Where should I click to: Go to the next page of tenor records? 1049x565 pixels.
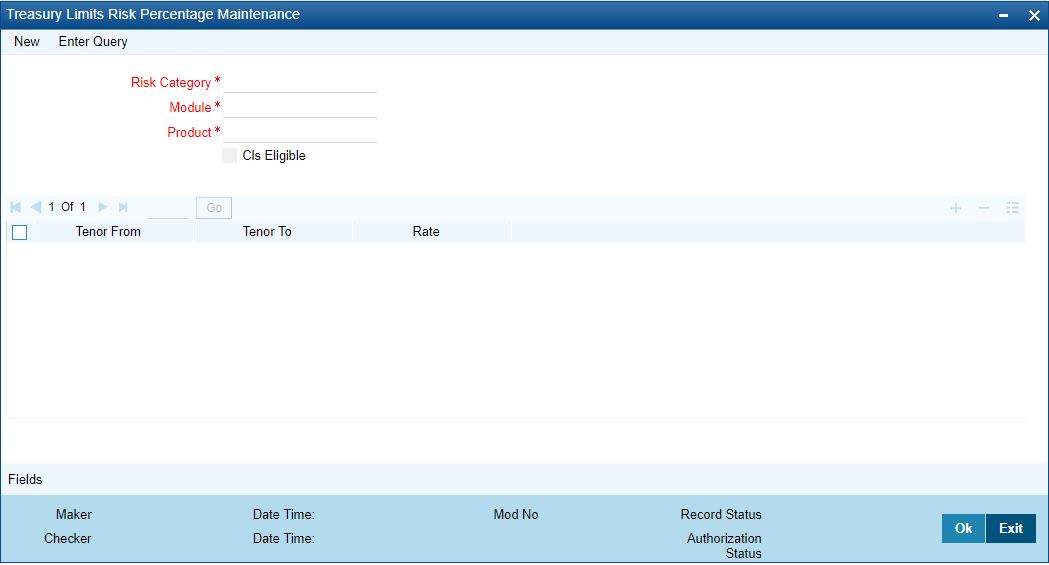click(102, 207)
